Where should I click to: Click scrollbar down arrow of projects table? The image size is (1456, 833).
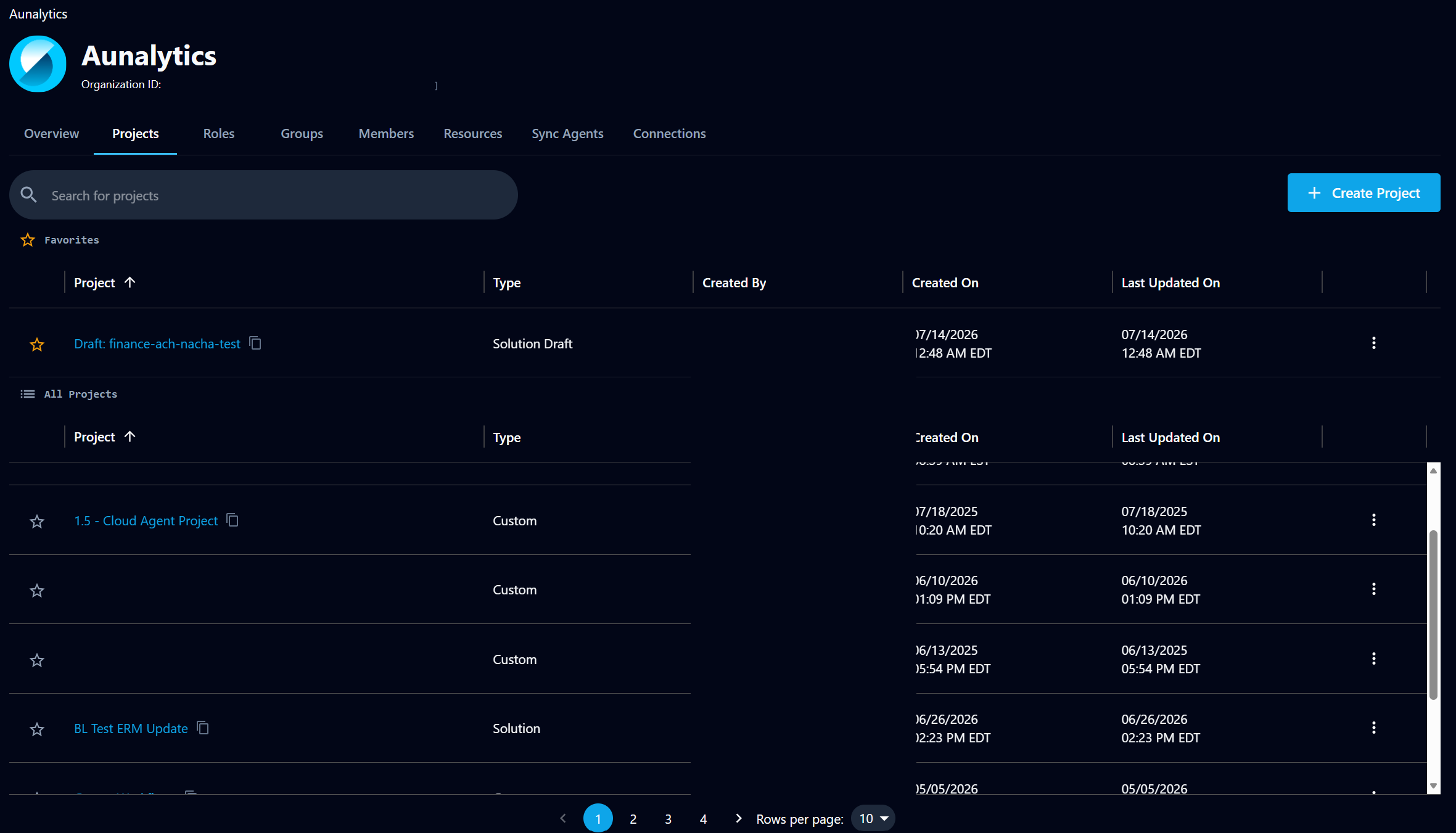[1433, 786]
